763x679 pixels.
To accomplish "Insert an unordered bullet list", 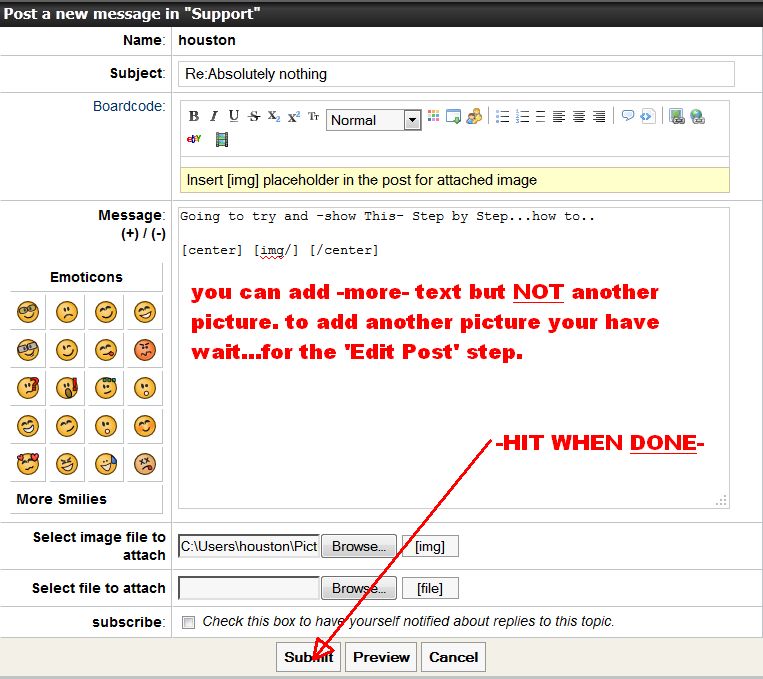I will (503, 117).
